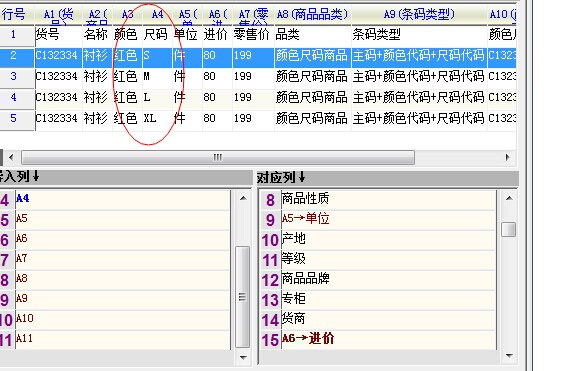This screenshot has height=371, width=564.
Task: Click the table's horizontal scrollbar right arrow
Action: click(x=508, y=158)
